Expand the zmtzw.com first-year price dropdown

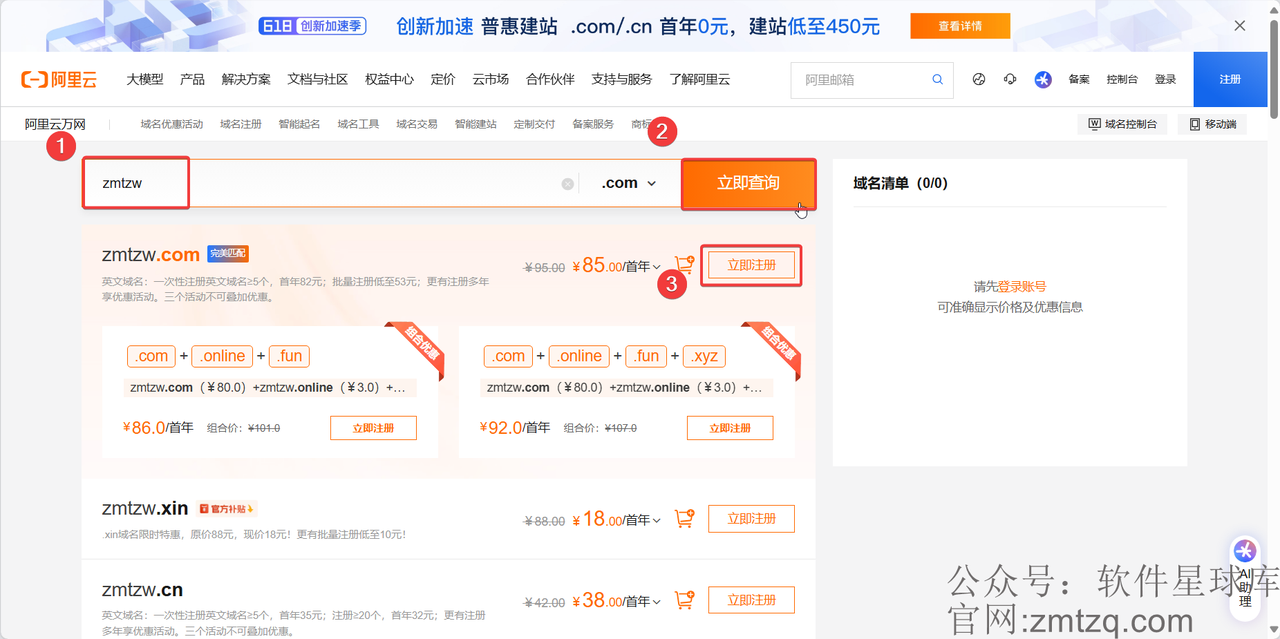(657, 267)
